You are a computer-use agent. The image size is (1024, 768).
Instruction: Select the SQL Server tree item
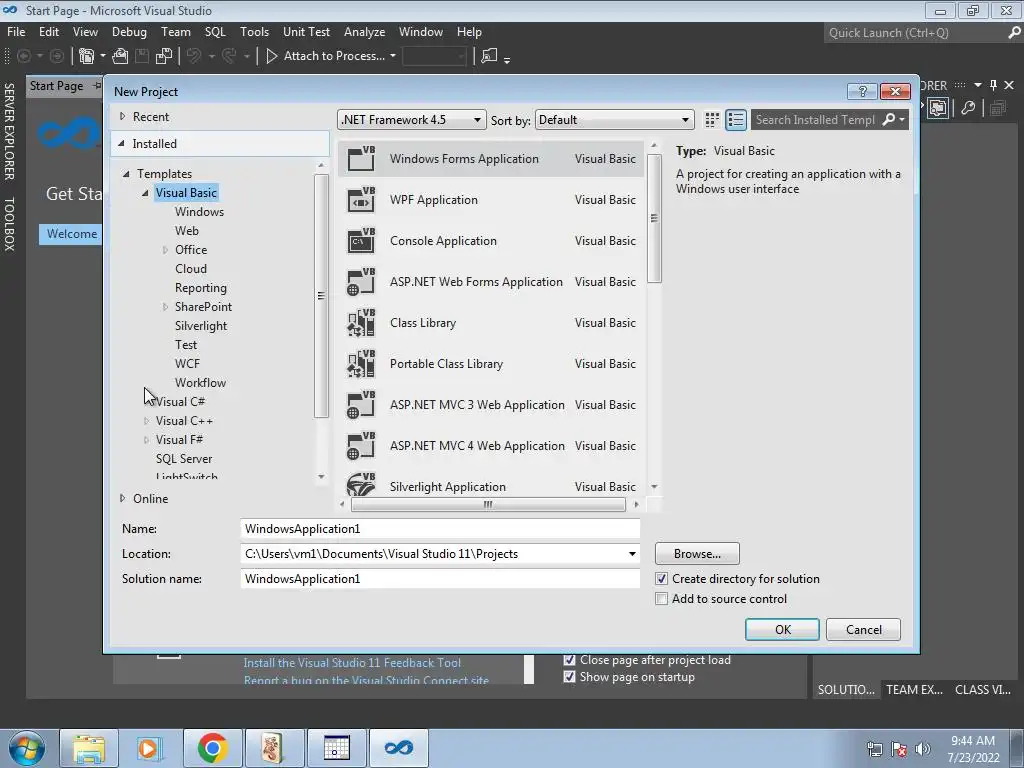184,458
